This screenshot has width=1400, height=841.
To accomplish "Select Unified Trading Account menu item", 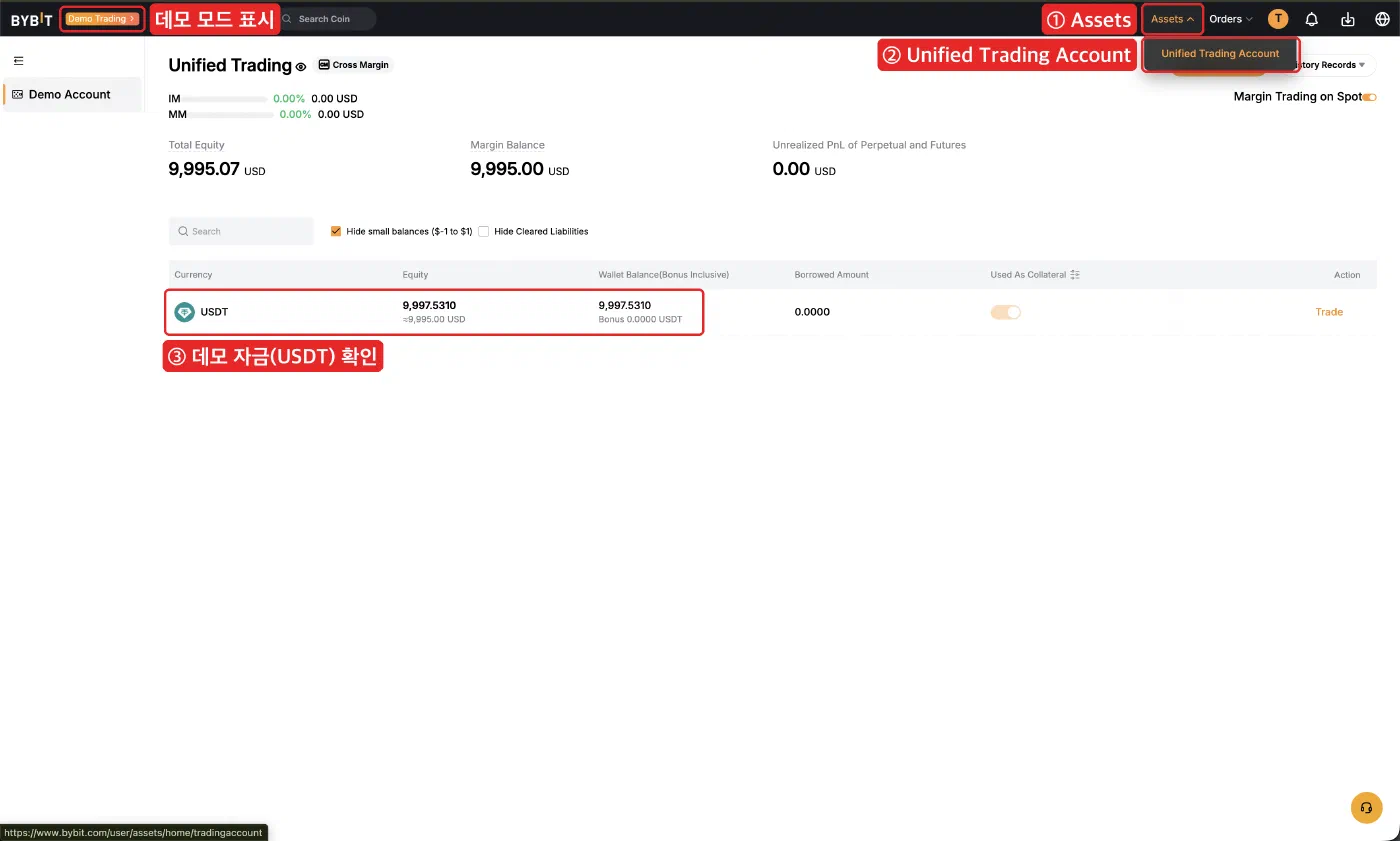I will pos(1220,54).
